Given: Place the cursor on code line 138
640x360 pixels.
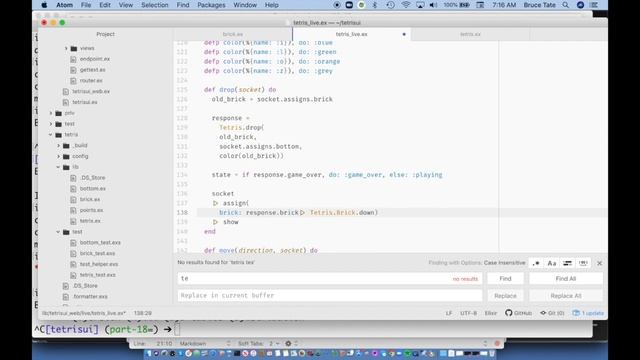Looking at the screenshot, I should 402,213.
